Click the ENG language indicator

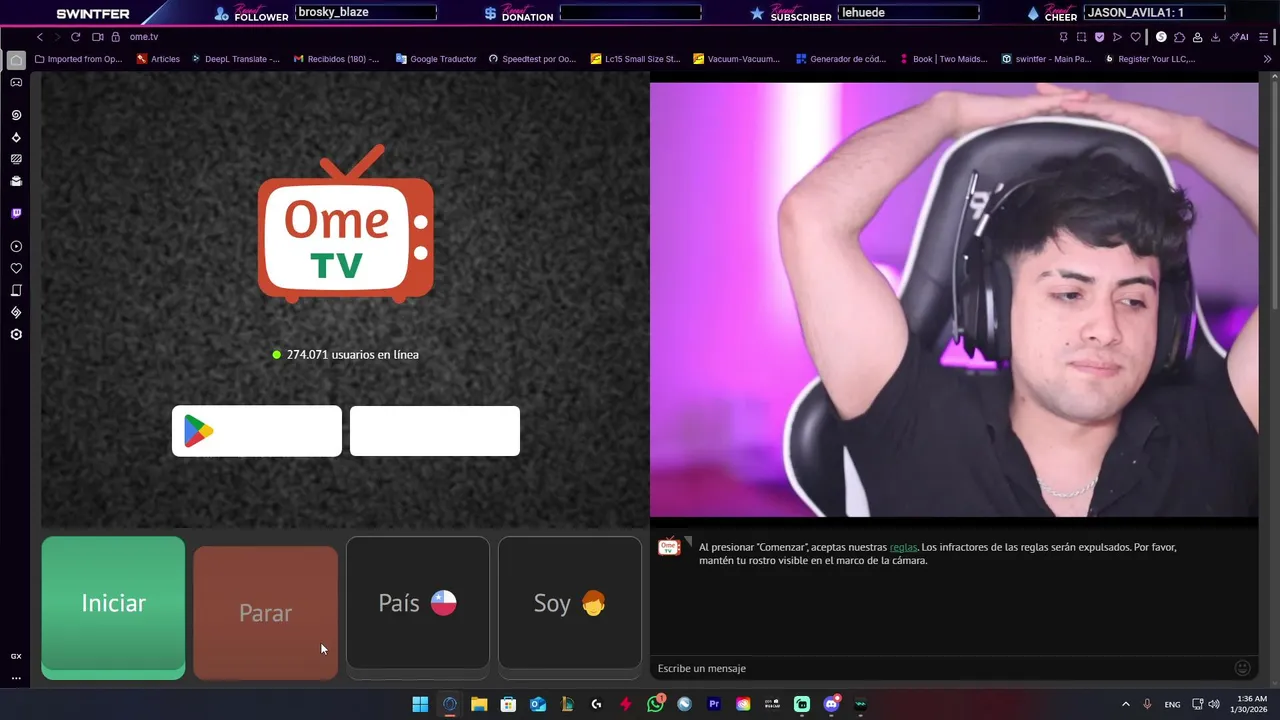click(1172, 704)
